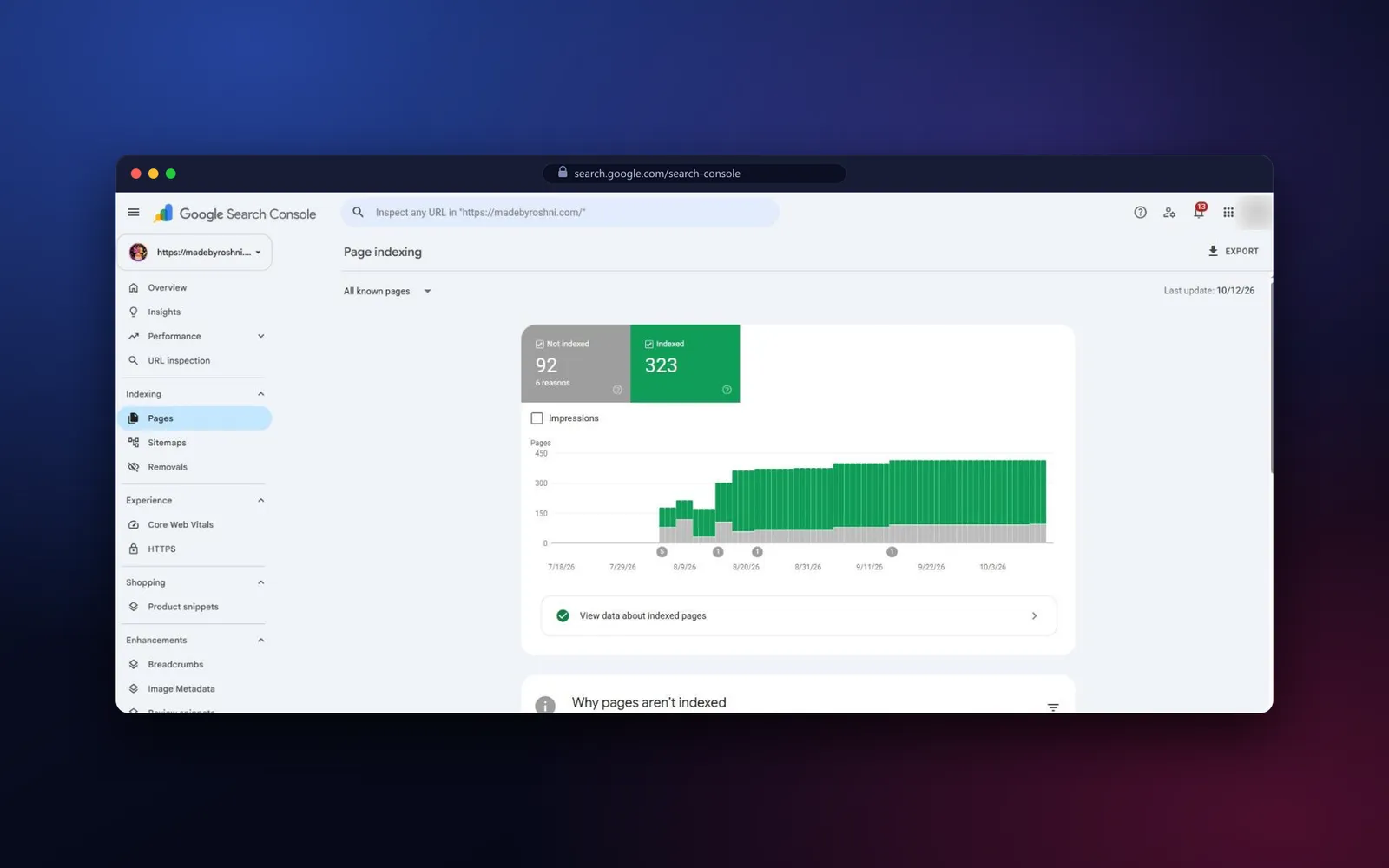Enable the Impressions checkbox
Viewport: 1389px width, 868px height.
[537, 418]
